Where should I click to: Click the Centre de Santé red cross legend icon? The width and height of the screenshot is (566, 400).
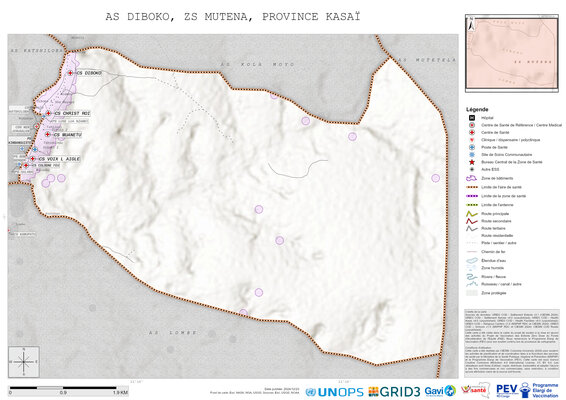point(471,132)
